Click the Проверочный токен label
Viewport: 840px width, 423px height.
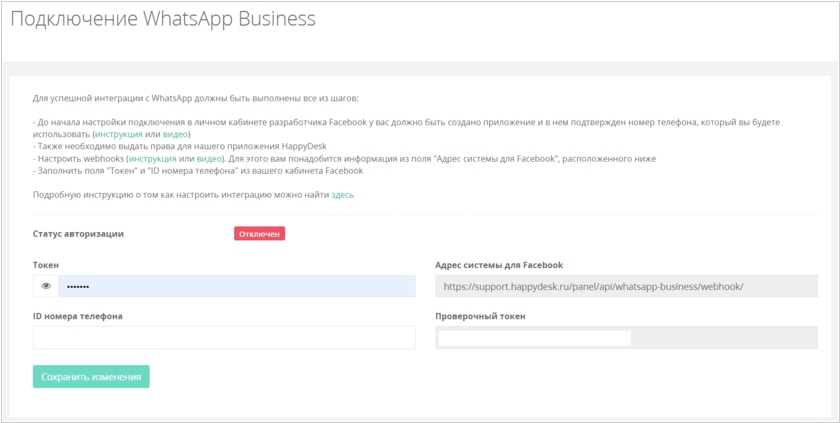pos(480,316)
